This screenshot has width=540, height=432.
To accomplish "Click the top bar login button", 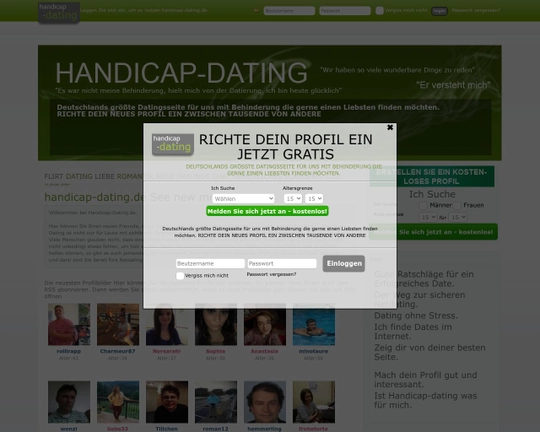I will [x=439, y=11].
